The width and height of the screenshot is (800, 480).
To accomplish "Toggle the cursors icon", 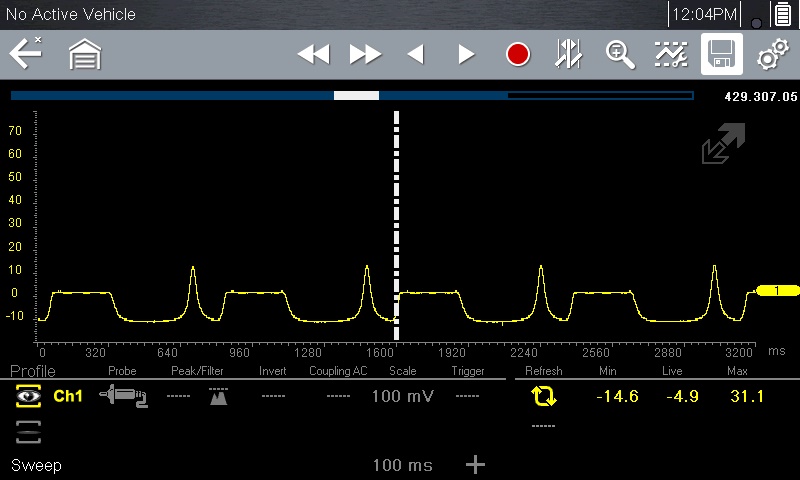I will point(568,54).
